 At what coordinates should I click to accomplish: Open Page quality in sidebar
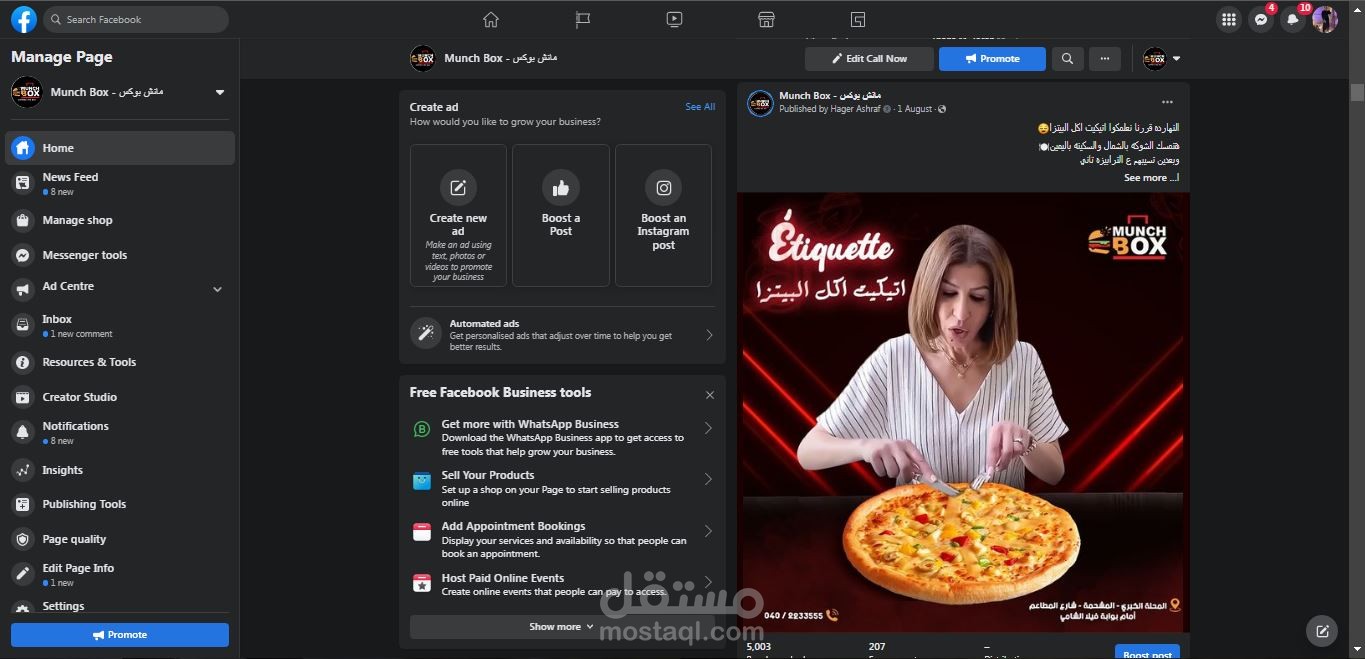click(x=120, y=539)
